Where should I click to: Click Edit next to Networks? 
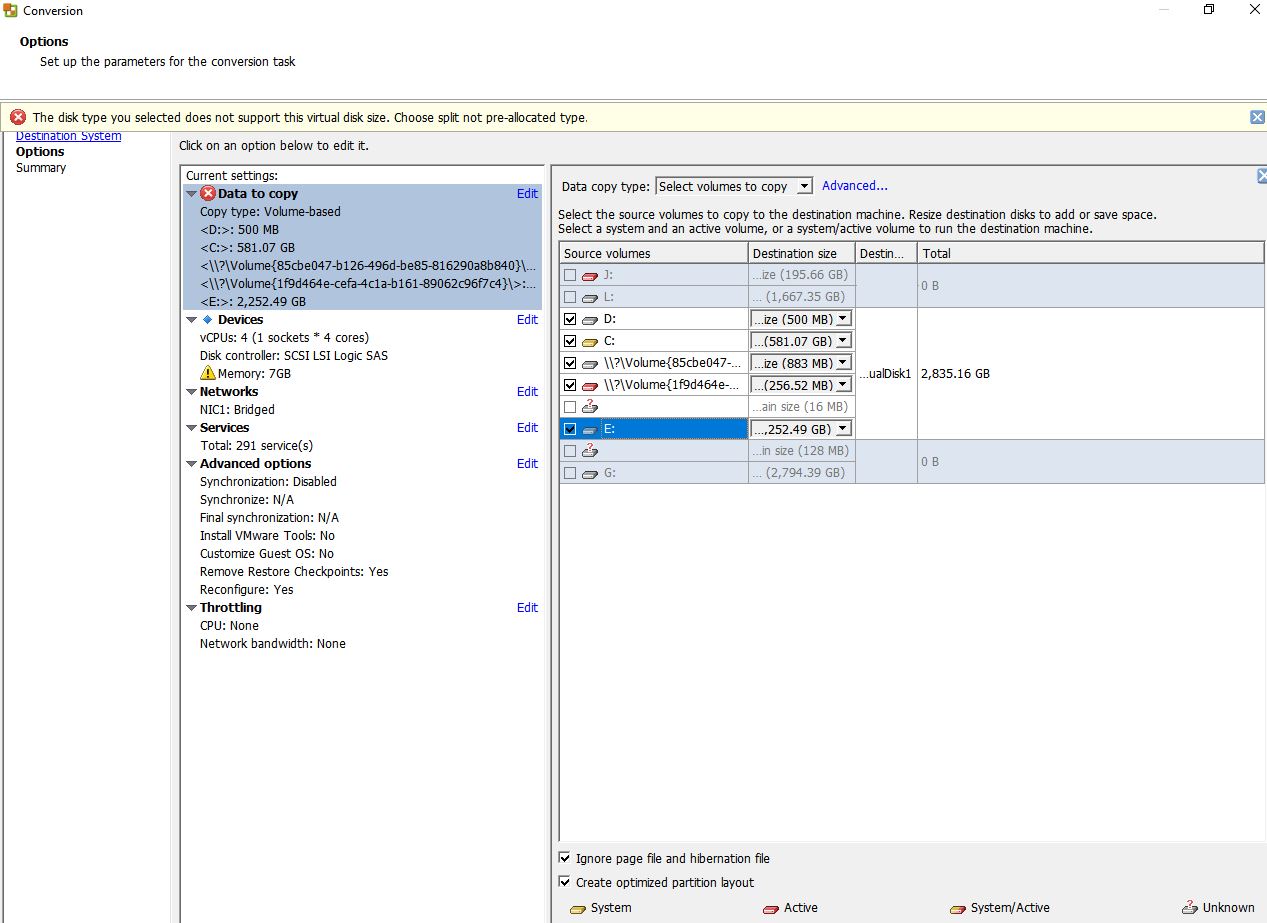click(527, 392)
